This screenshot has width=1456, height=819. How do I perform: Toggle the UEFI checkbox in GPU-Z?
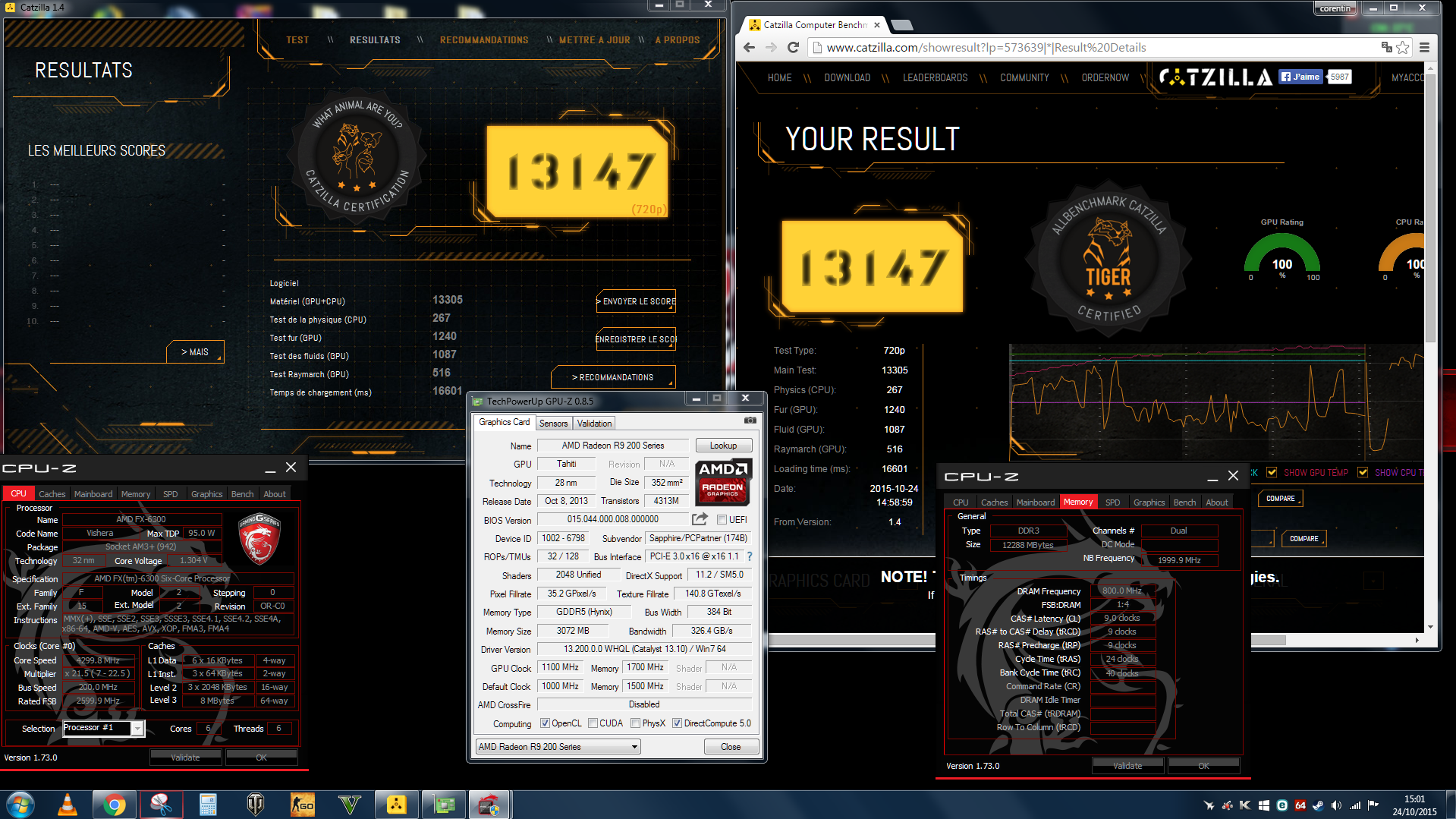722,520
